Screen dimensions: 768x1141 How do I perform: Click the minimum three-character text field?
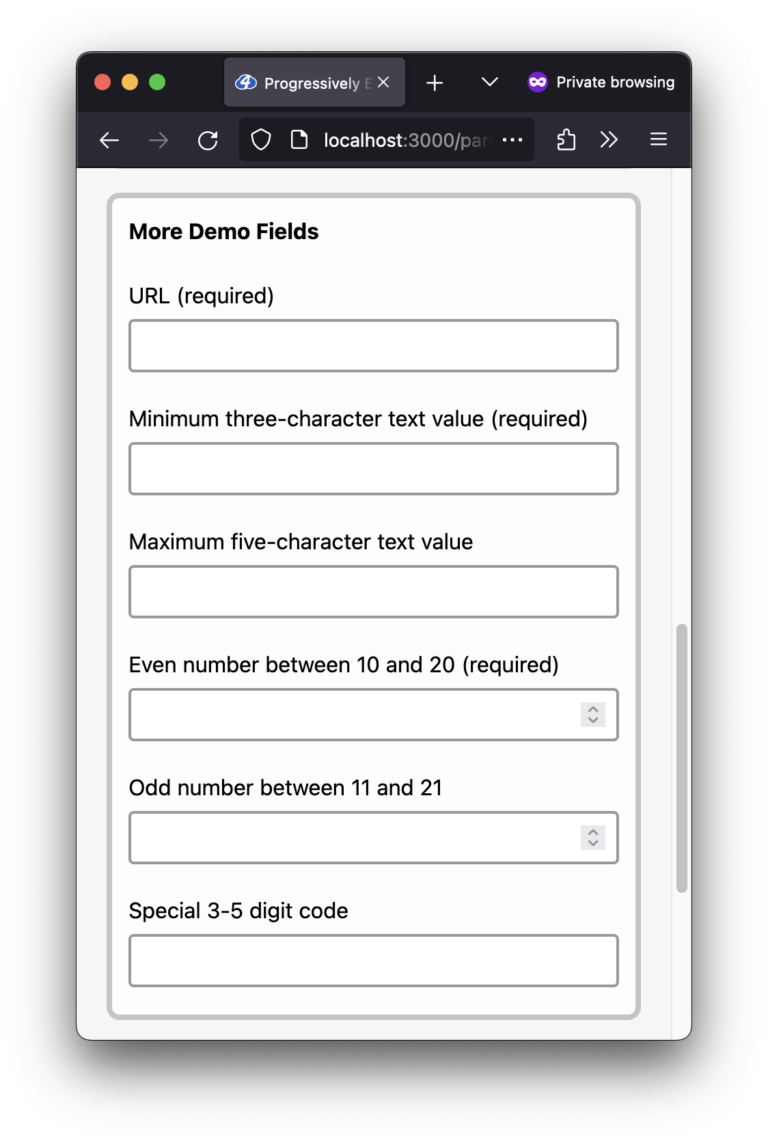click(373, 469)
